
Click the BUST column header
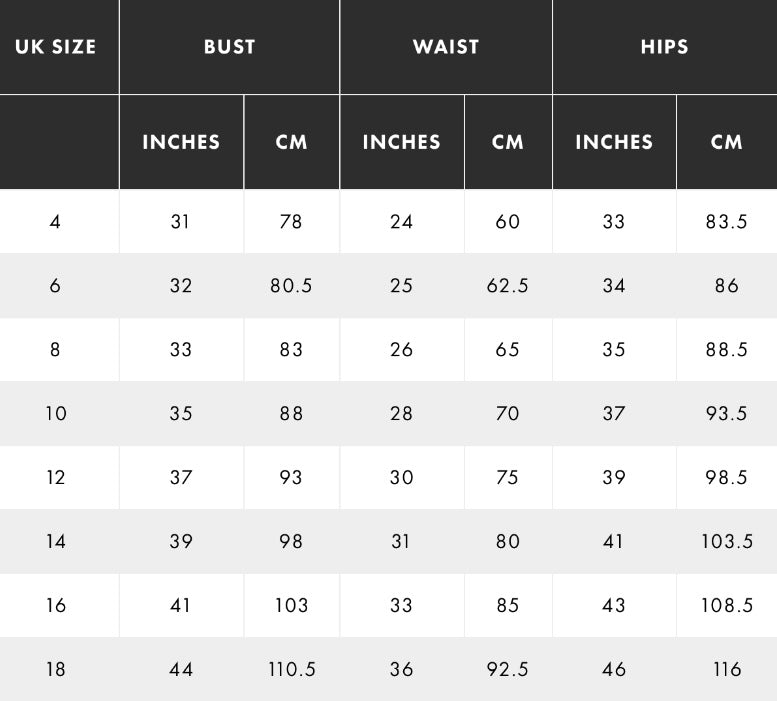pos(229,47)
